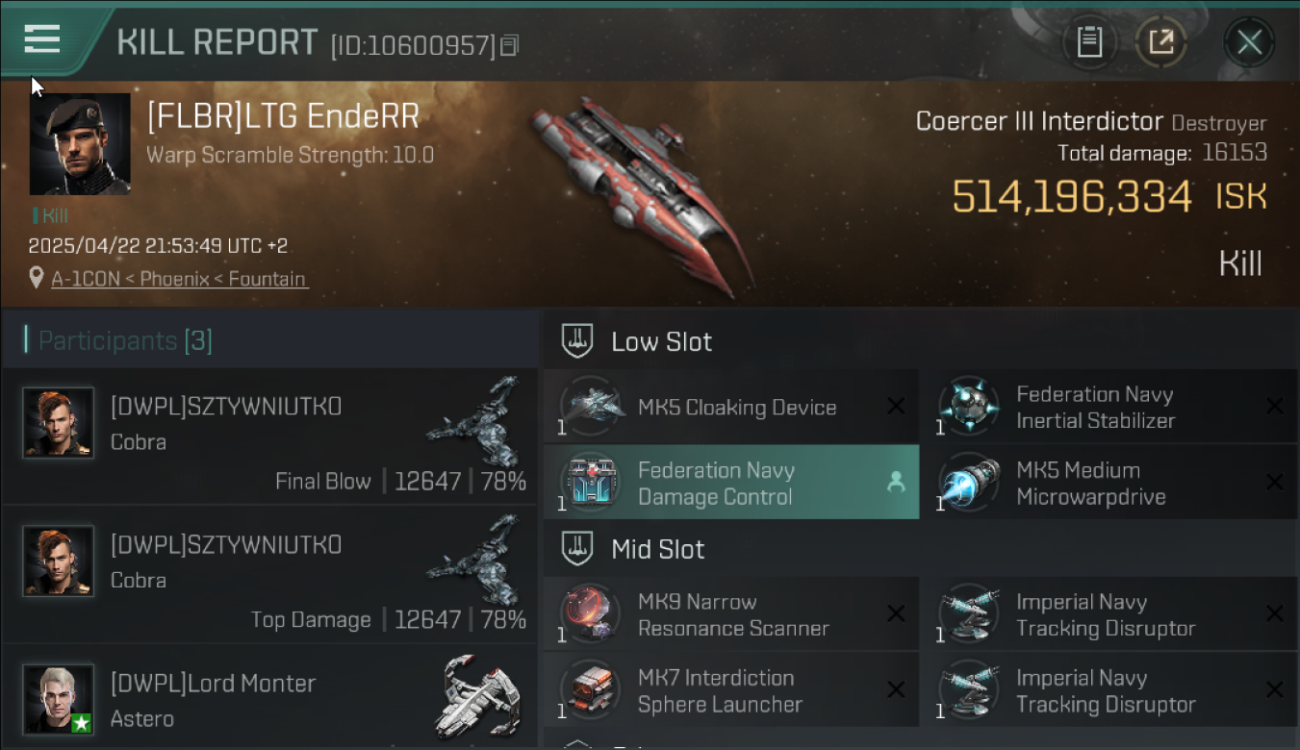Close the kill report window
Screen dimensions: 1300x750
1249,42
